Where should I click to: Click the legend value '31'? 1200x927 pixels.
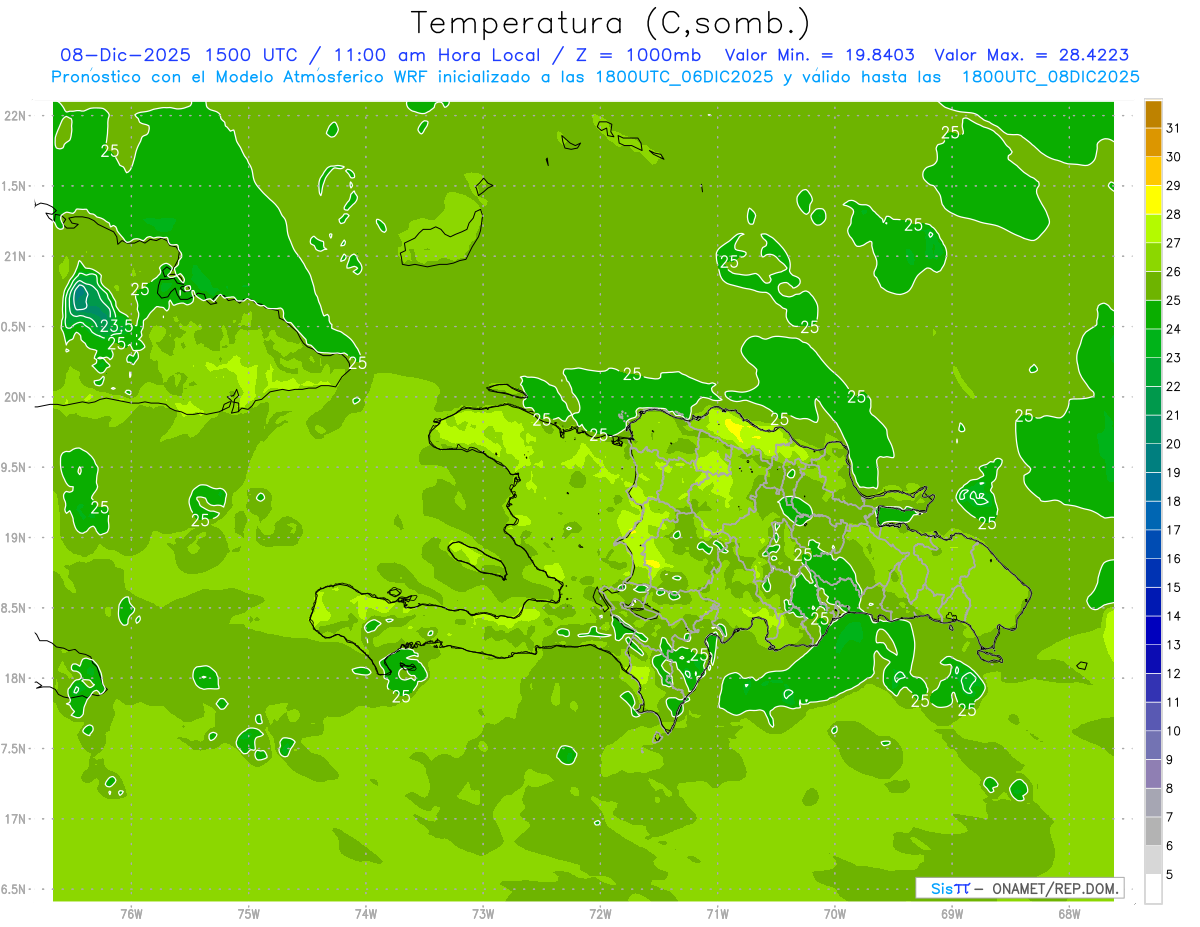point(1173,128)
